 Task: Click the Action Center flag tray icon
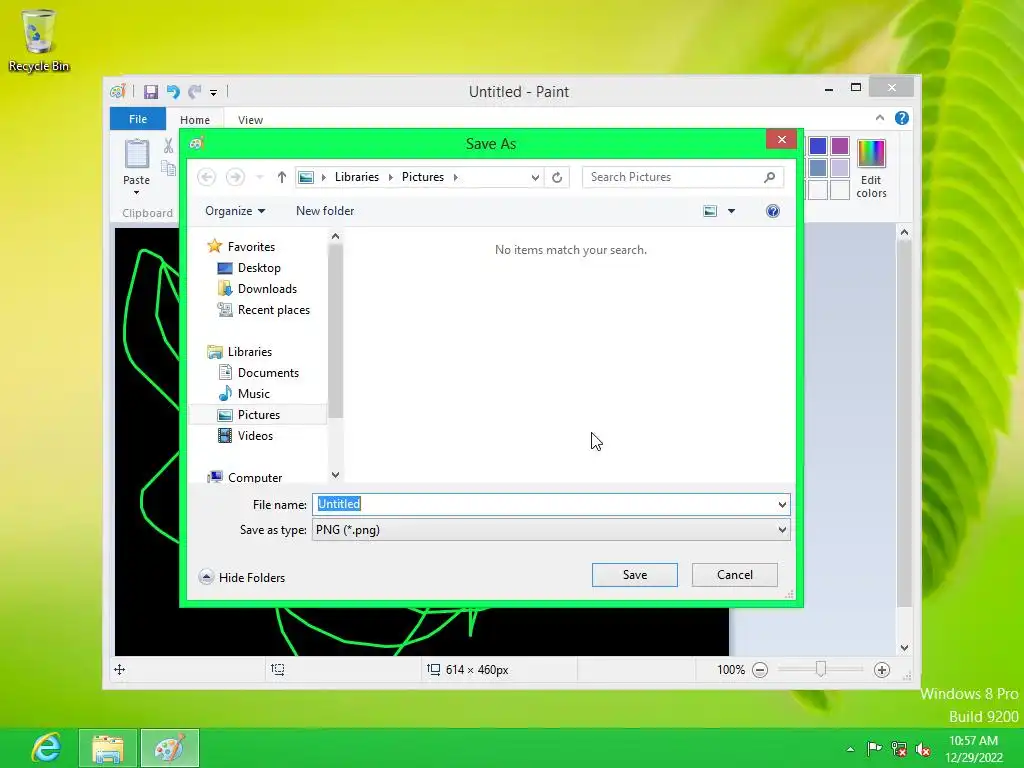pos(874,748)
